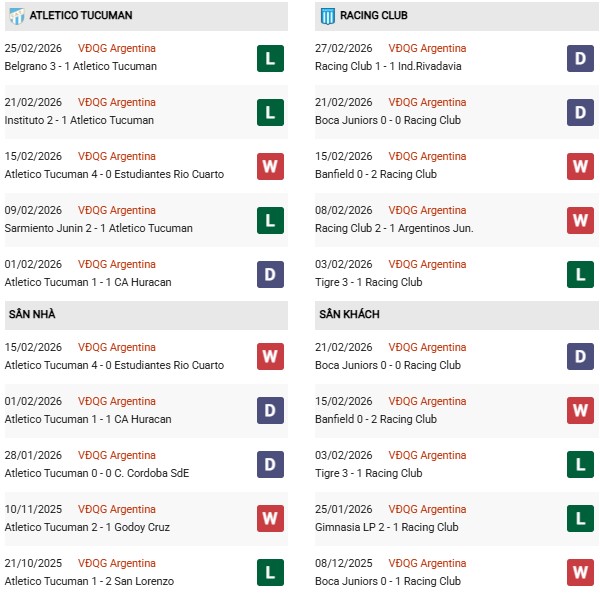Click L badge for San Lorenzo match

pyautogui.click(x=270, y=573)
